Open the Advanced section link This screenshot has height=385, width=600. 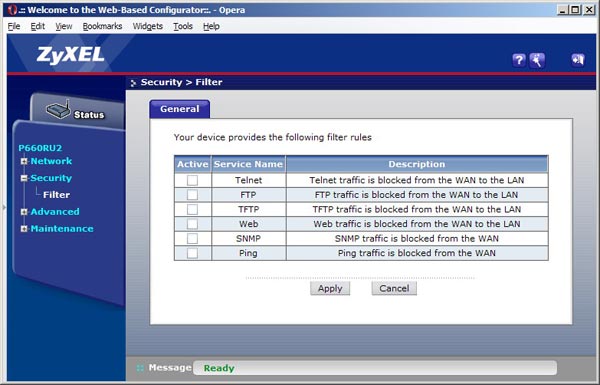pos(55,212)
